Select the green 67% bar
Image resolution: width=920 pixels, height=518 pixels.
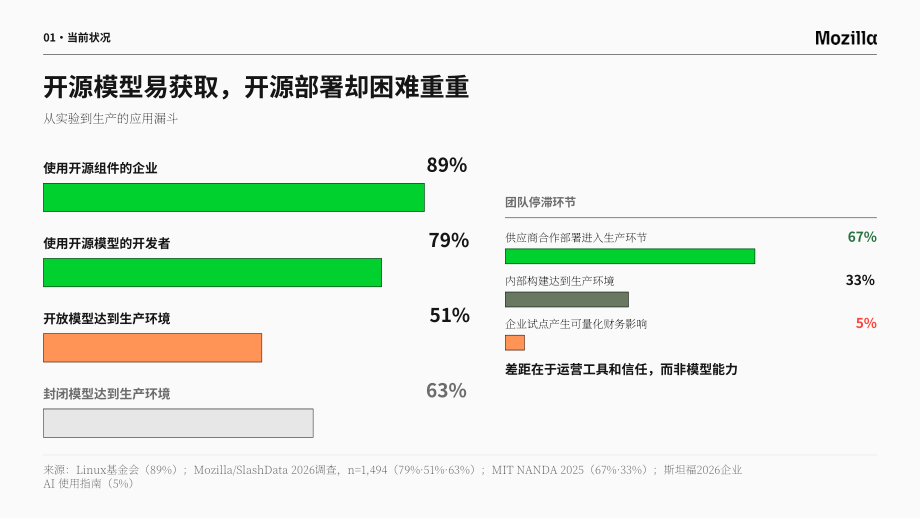click(x=630, y=256)
